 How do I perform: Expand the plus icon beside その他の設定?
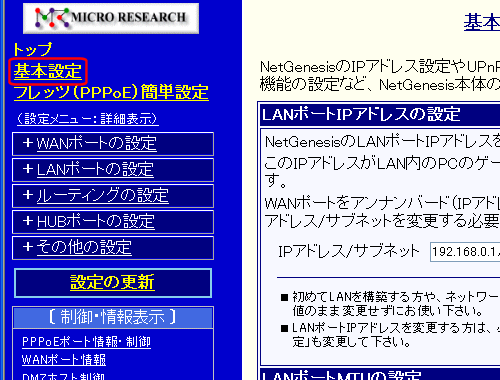pyautogui.click(x=28, y=247)
